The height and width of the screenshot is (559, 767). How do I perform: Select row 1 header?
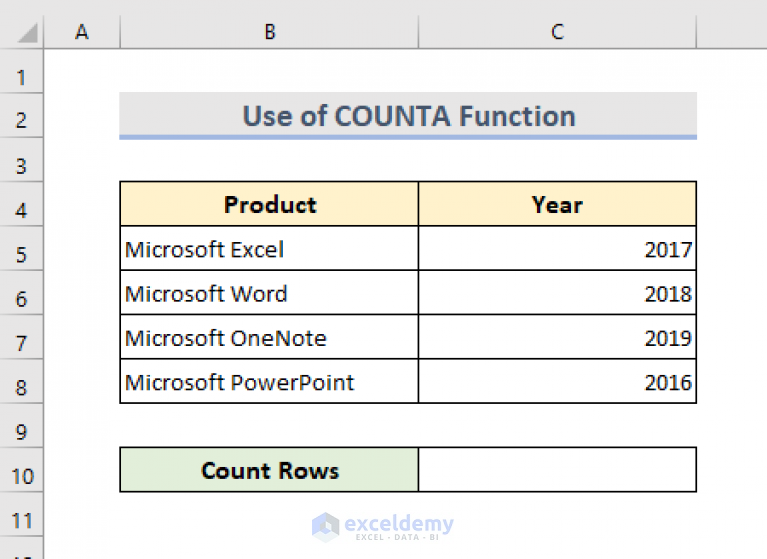click(21, 72)
